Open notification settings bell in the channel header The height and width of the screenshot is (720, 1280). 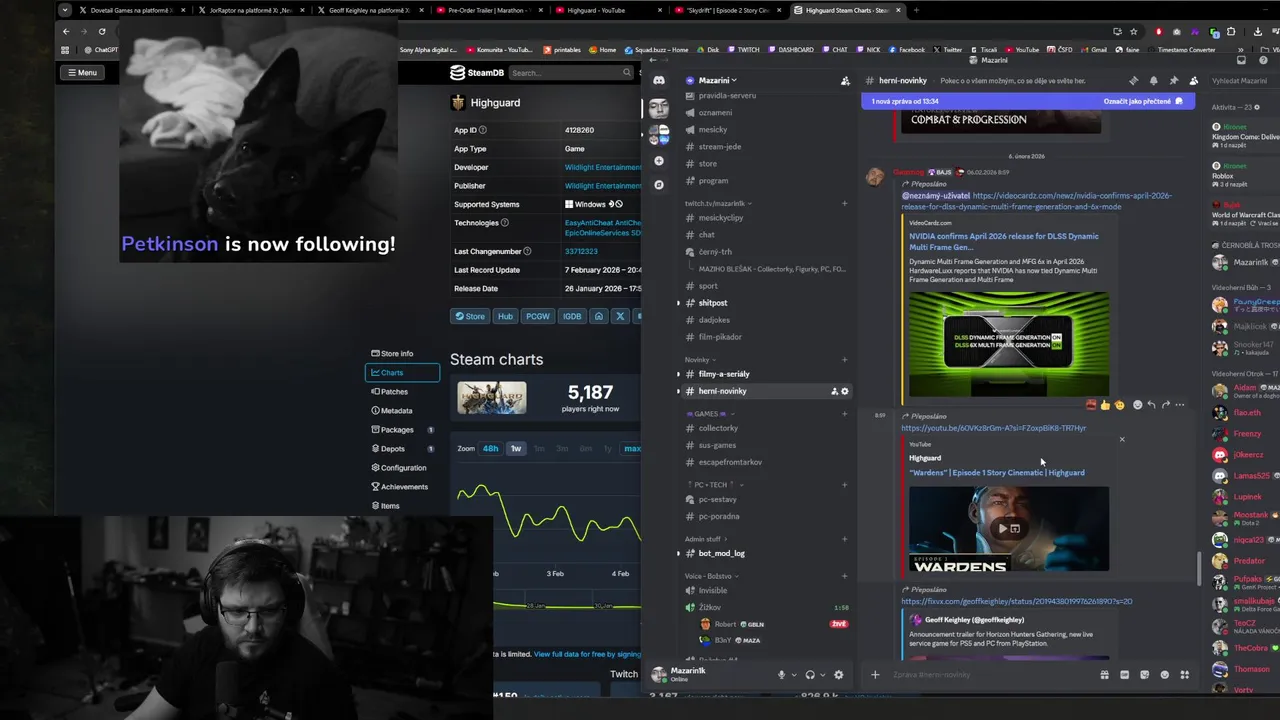click(x=1153, y=81)
